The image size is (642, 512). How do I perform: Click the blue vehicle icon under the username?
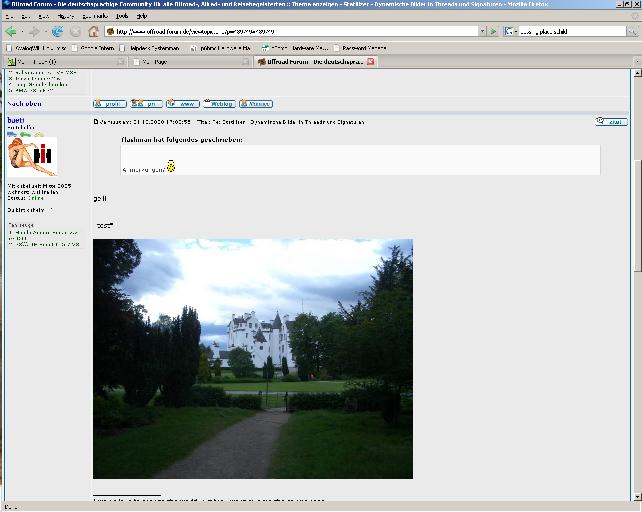12,134
